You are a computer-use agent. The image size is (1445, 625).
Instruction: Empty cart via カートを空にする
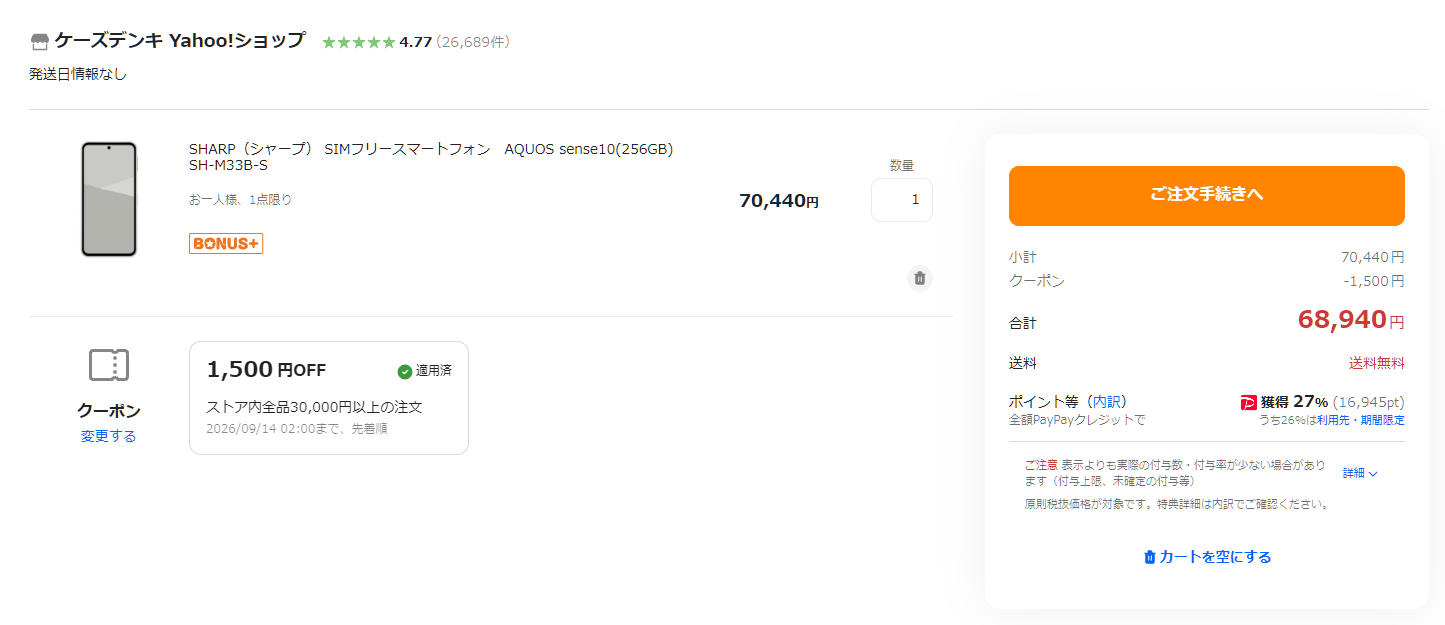tap(1207, 557)
